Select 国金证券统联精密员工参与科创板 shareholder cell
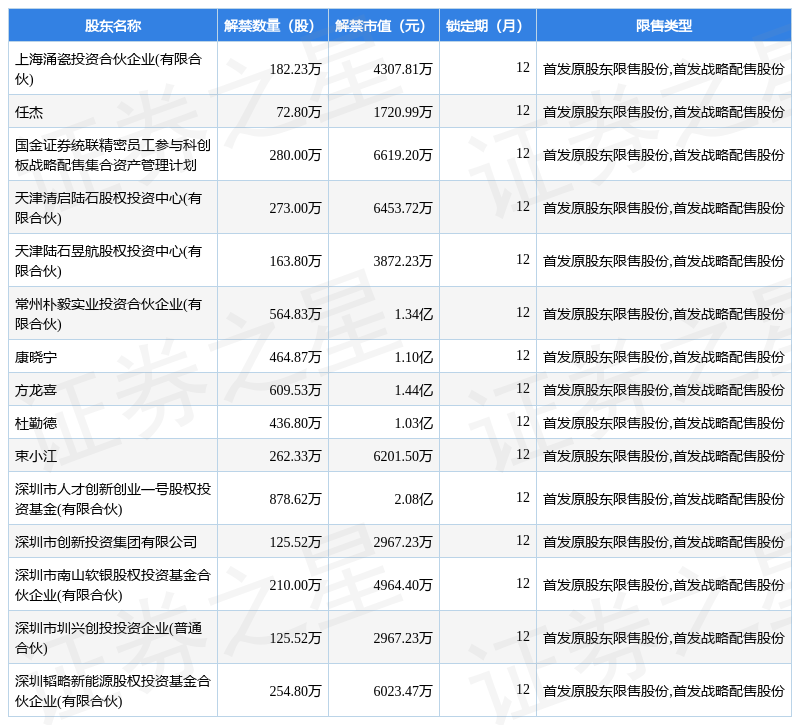Screen dimensions: 792x725 point(113,155)
